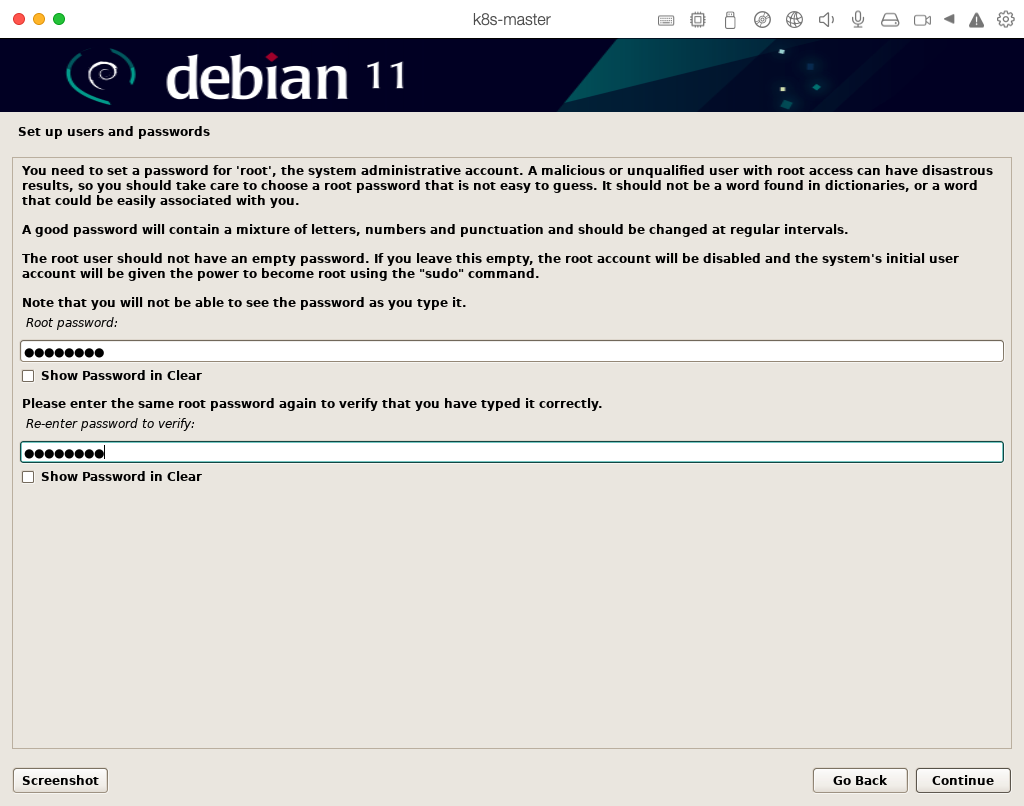
Task: Click 'Note that you will not be able' text
Action: tap(244, 302)
